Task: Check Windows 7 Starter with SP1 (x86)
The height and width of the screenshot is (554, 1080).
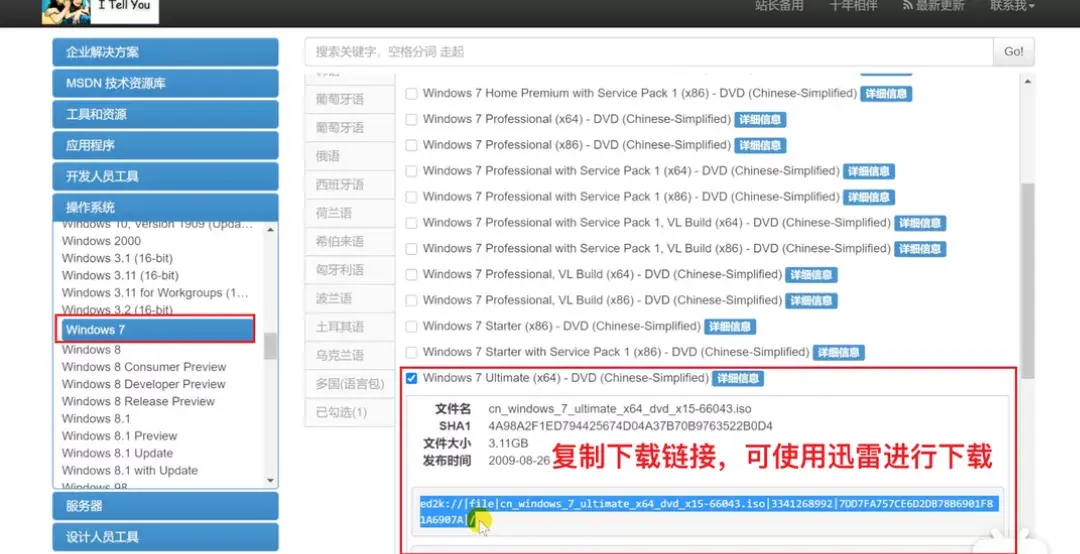Action: point(411,353)
